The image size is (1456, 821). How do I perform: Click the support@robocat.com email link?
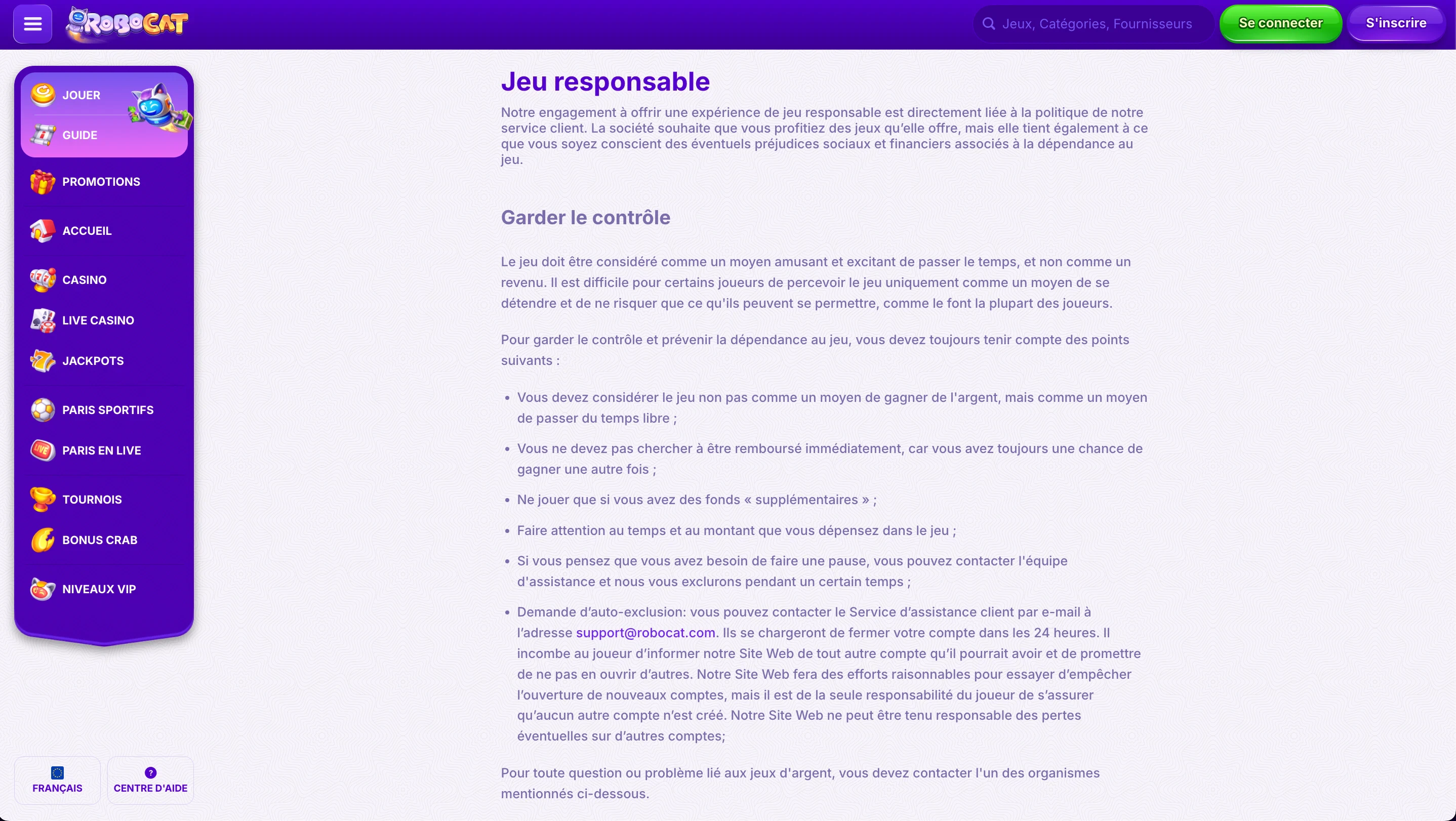645,633
